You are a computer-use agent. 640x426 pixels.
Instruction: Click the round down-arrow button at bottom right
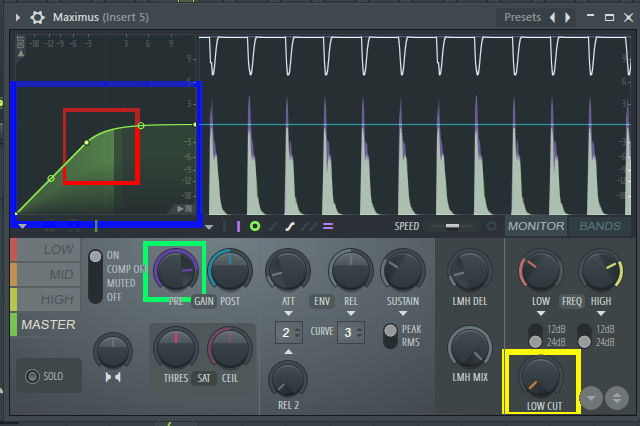pos(591,398)
